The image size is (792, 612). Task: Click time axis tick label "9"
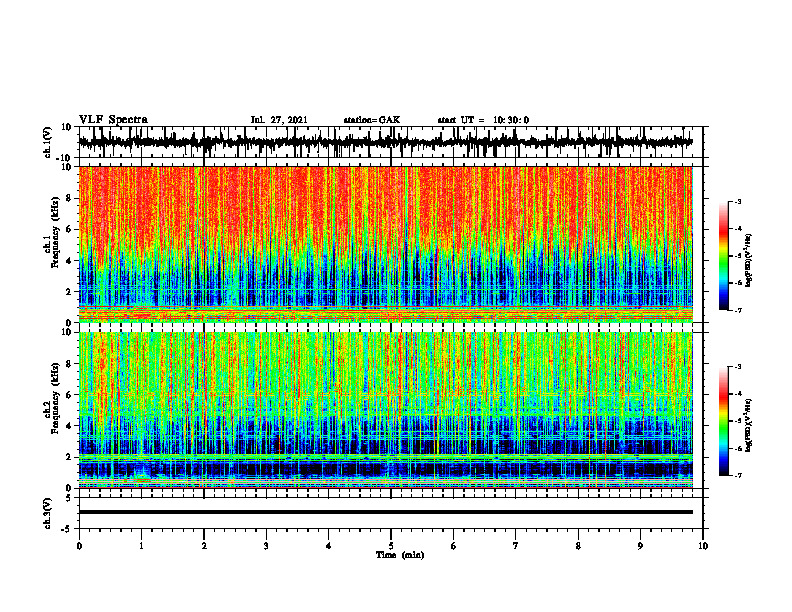coord(640,546)
